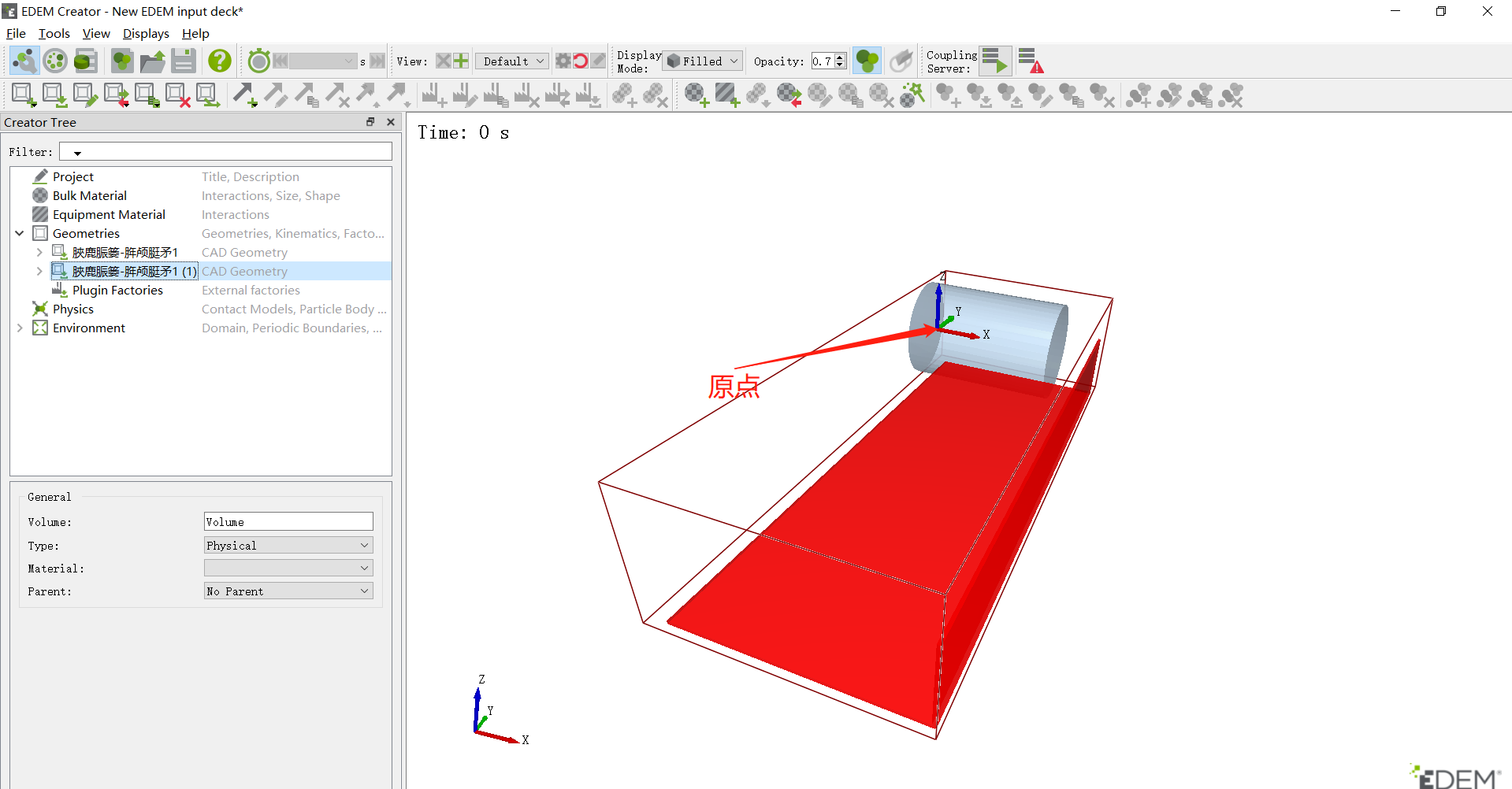Select the Environment tree item
Image resolution: width=1512 pixels, height=789 pixels.
click(x=89, y=328)
